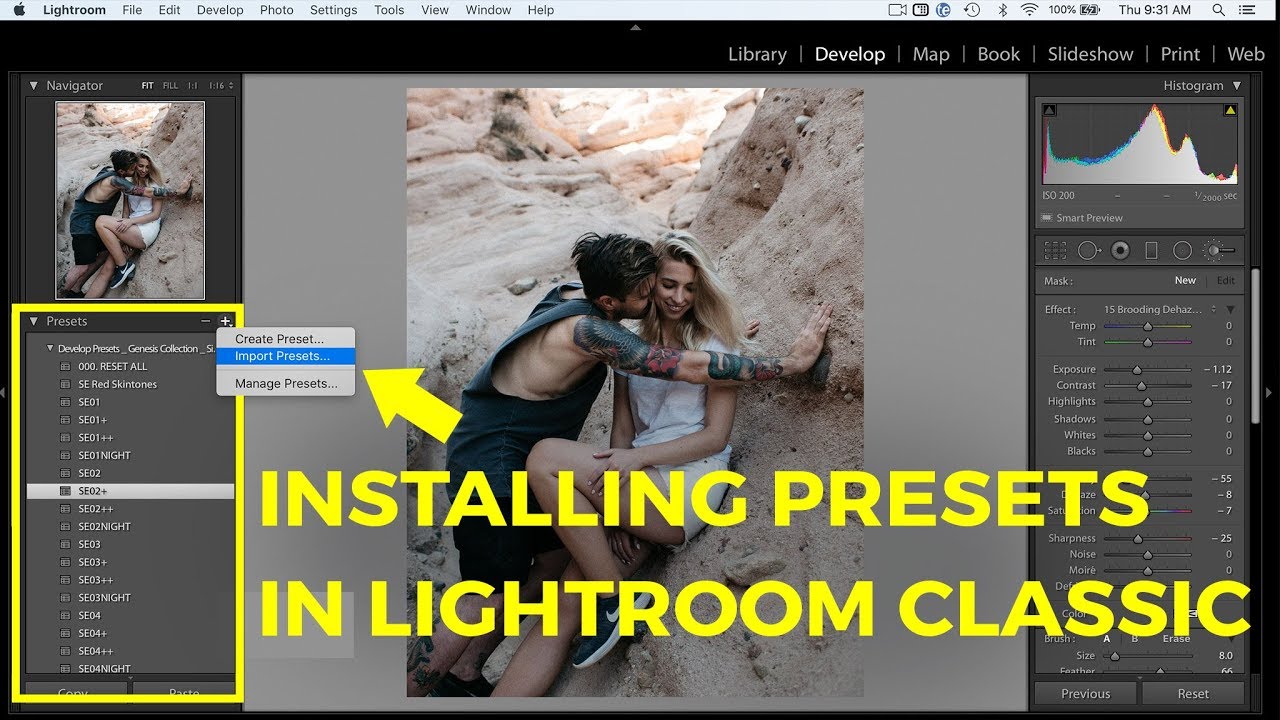Adjust the Exposure slider
Image resolution: width=1280 pixels, height=720 pixels.
click(1137, 370)
